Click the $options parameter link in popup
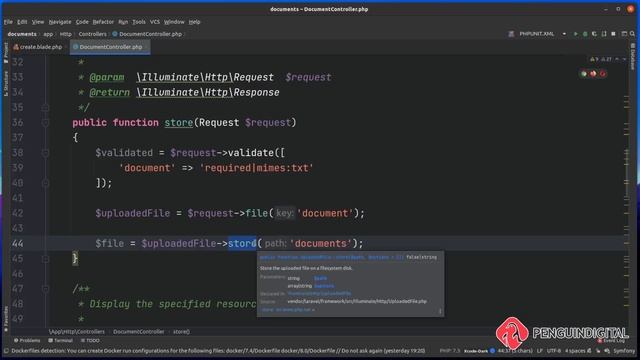 click(x=324, y=286)
